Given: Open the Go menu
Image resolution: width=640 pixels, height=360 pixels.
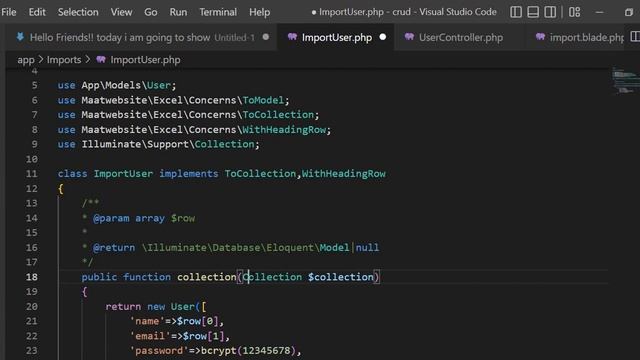Looking at the screenshot, I should (151, 12).
